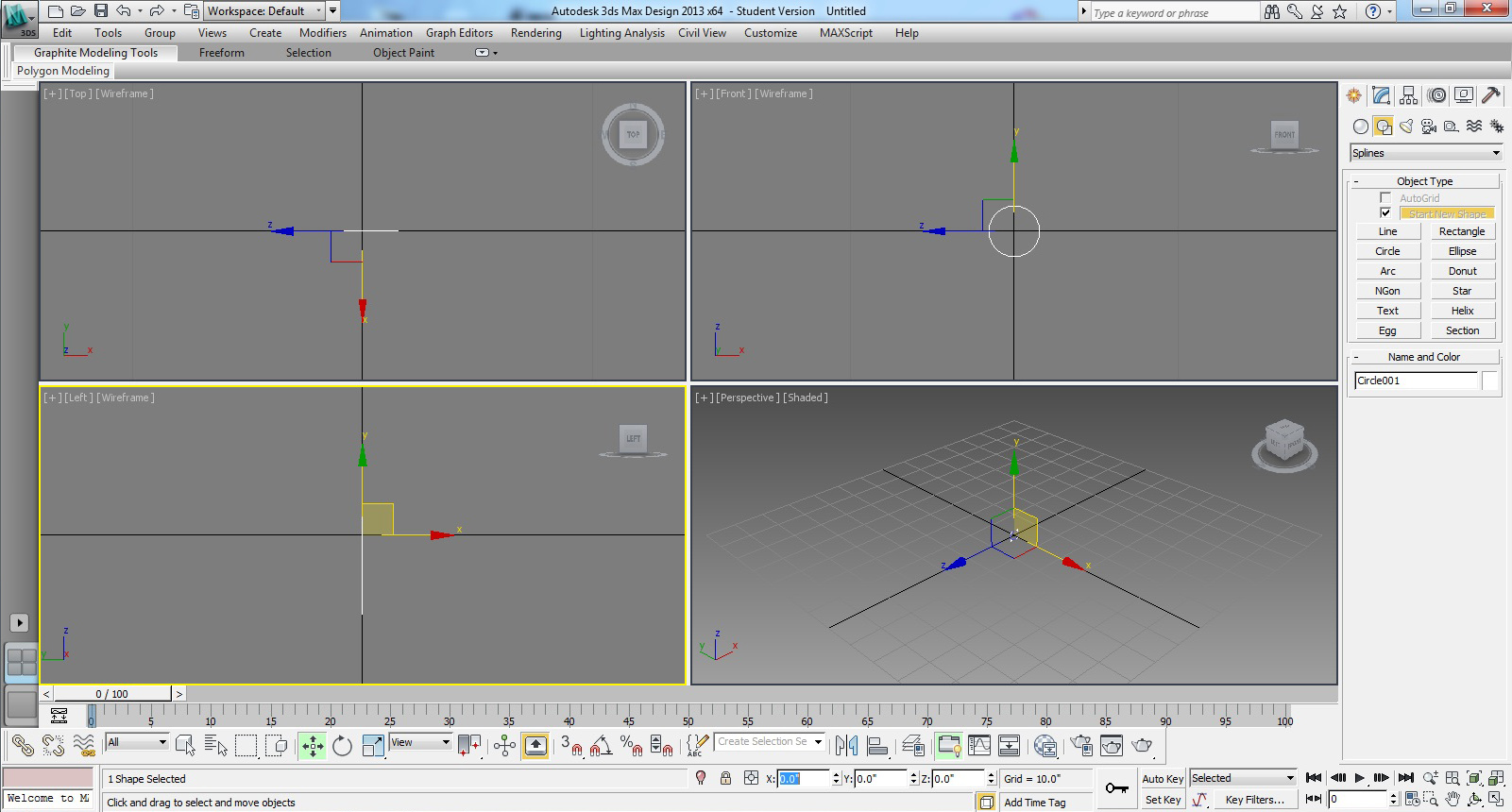1512x812 pixels.
Task: Open the key mode Selected dropdown
Action: [1243, 778]
